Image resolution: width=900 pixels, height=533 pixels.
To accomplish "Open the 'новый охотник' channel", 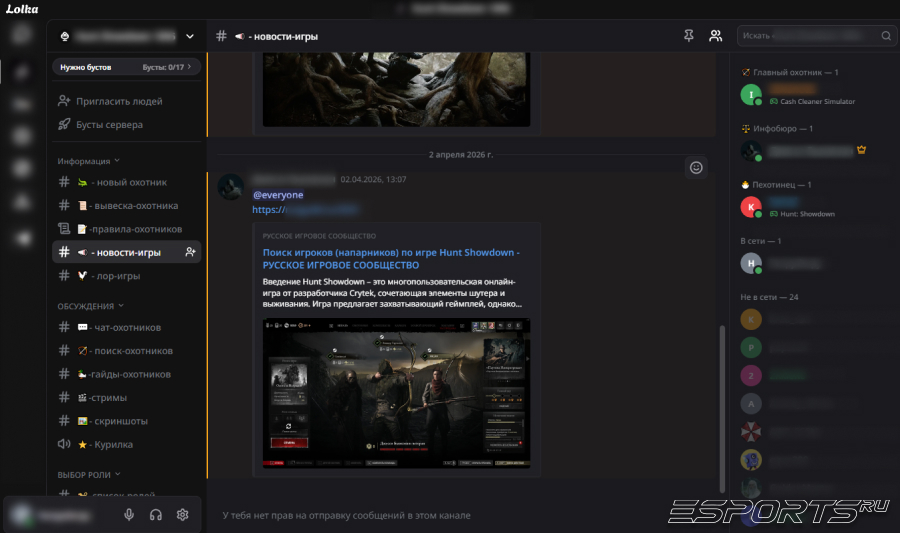I will point(126,182).
